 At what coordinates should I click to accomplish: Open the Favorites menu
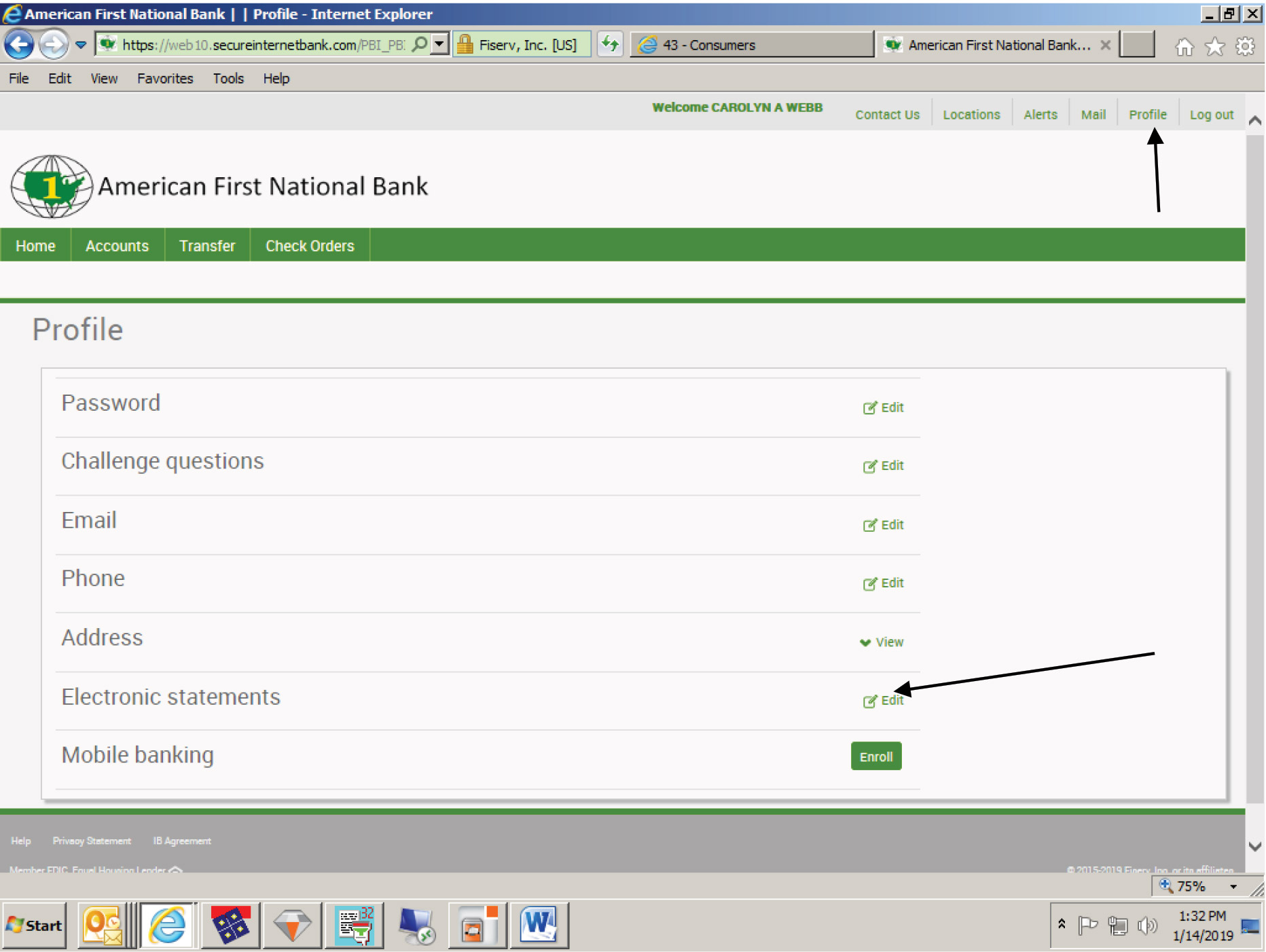[165, 79]
